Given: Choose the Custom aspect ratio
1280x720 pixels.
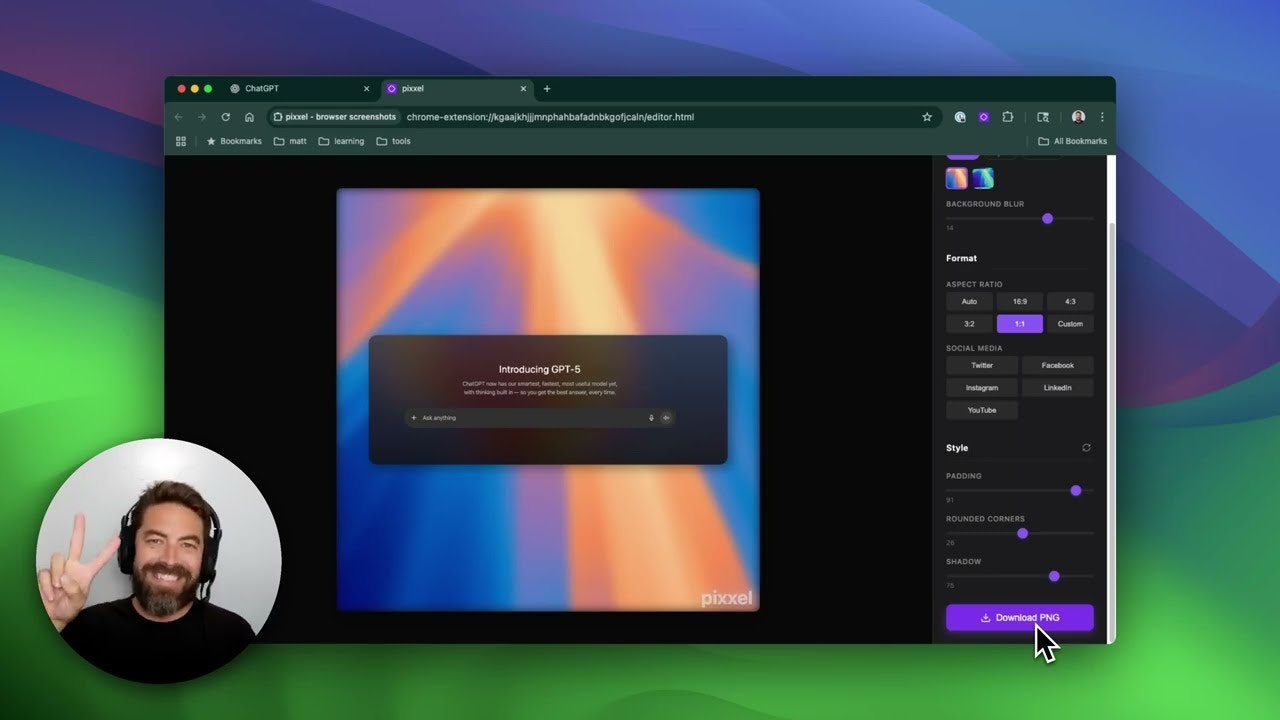Looking at the screenshot, I should [1070, 324].
